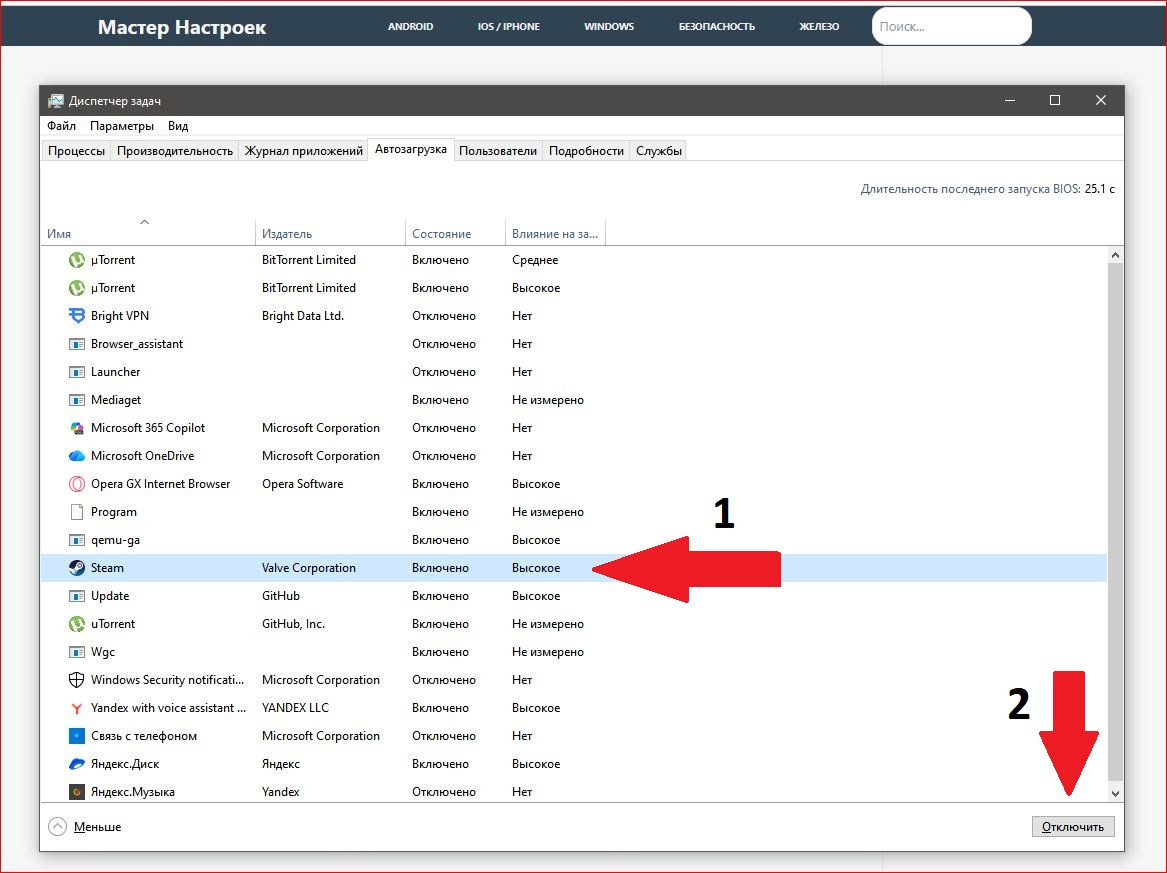Click YANDEX LLC publisher cell

pos(295,708)
